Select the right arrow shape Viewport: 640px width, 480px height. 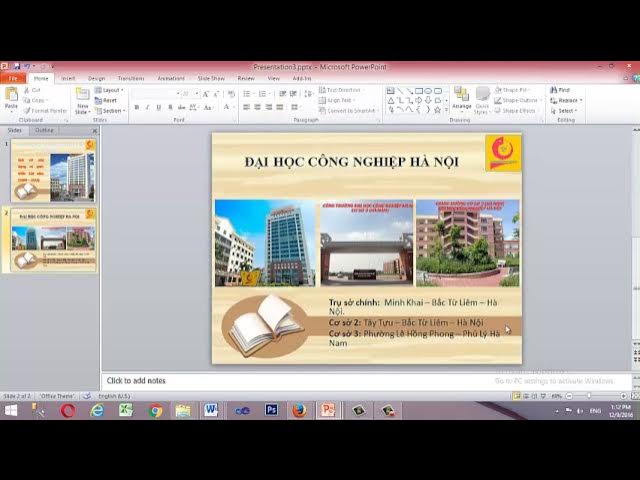(419, 100)
